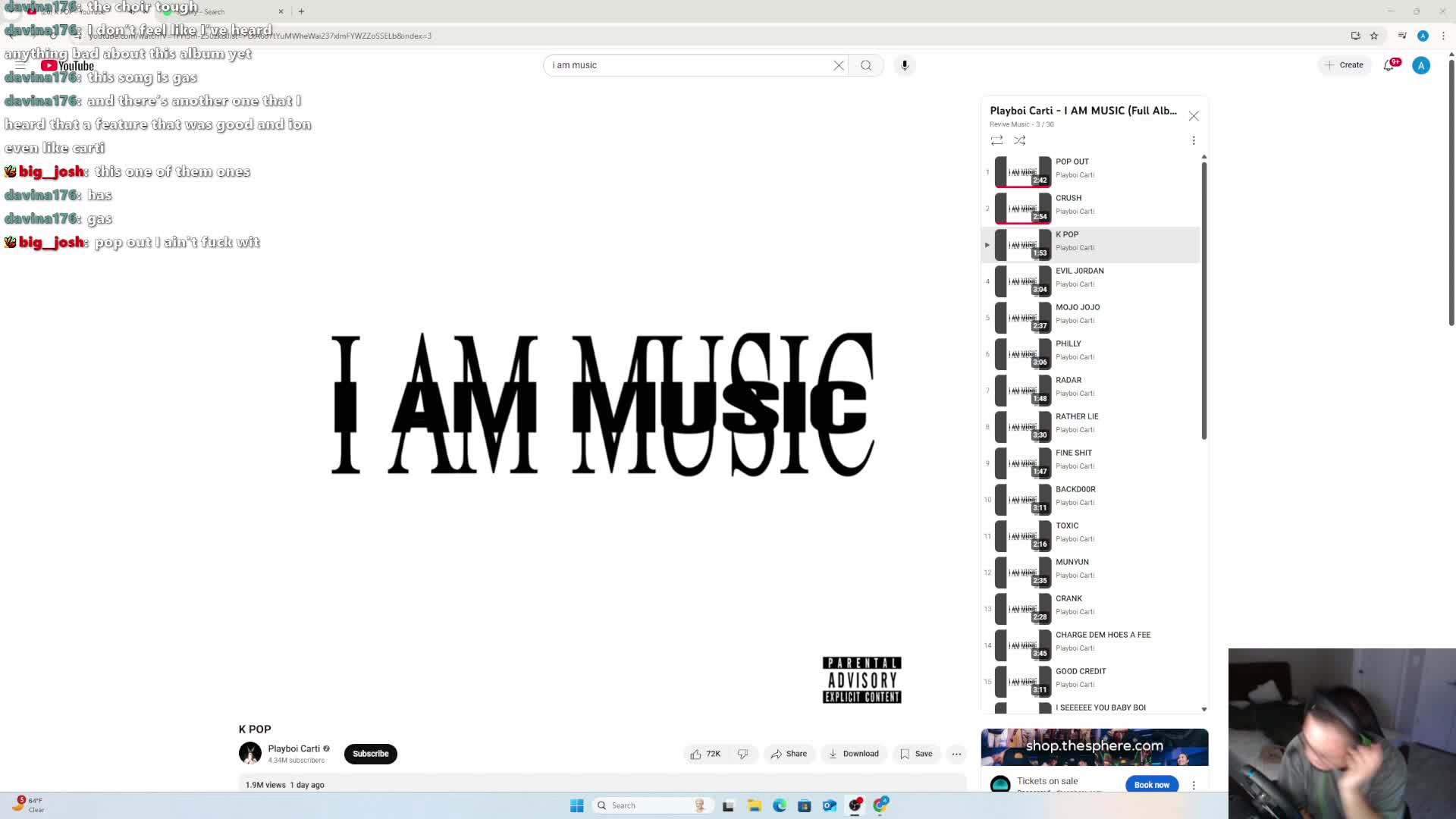The width and height of the screenshot is (1456, 819).
Task: Open the Playboi Carti channel avatar
Action: [249, 753]
